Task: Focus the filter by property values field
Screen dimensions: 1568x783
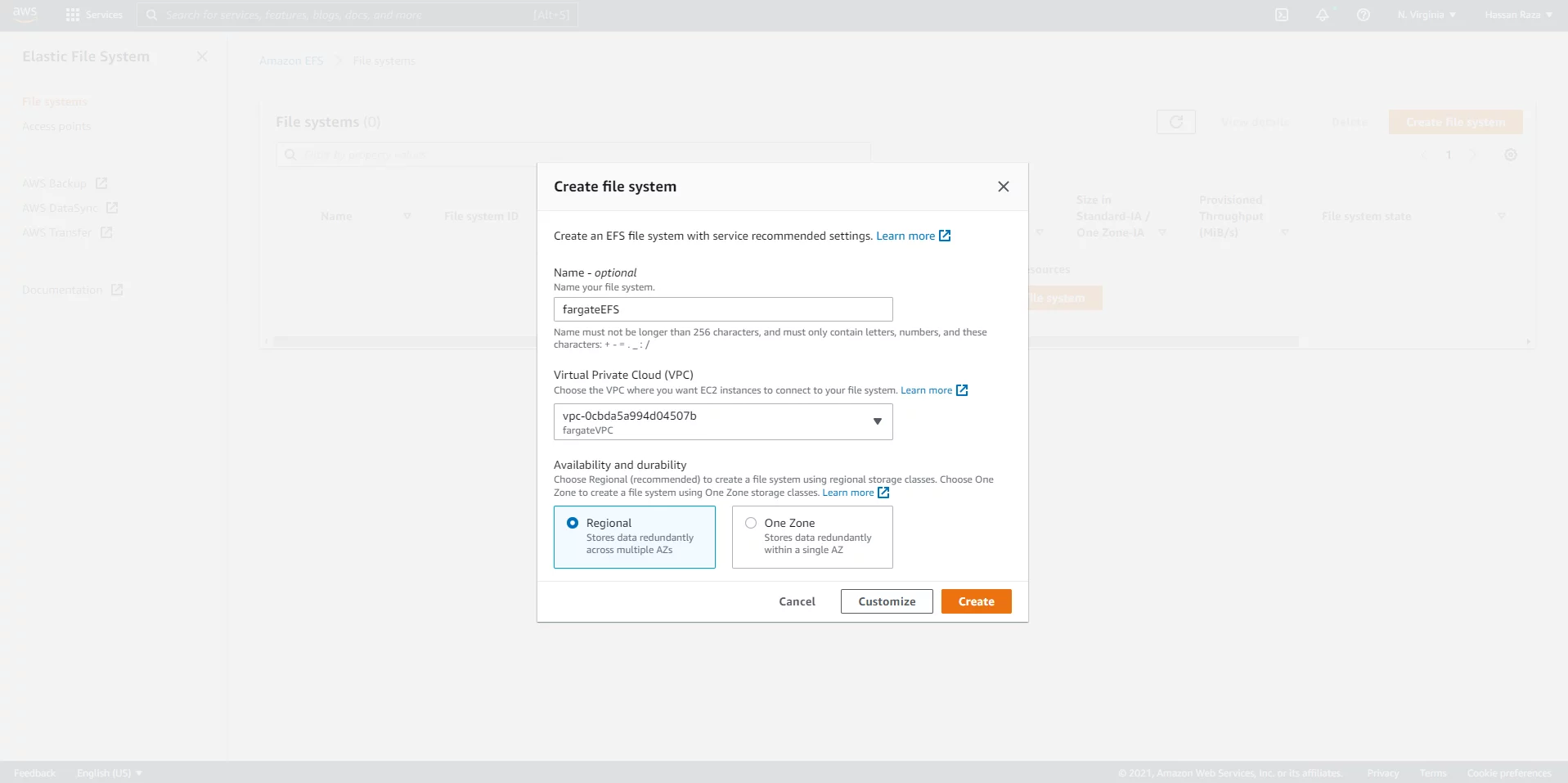Action: (573, 154)
